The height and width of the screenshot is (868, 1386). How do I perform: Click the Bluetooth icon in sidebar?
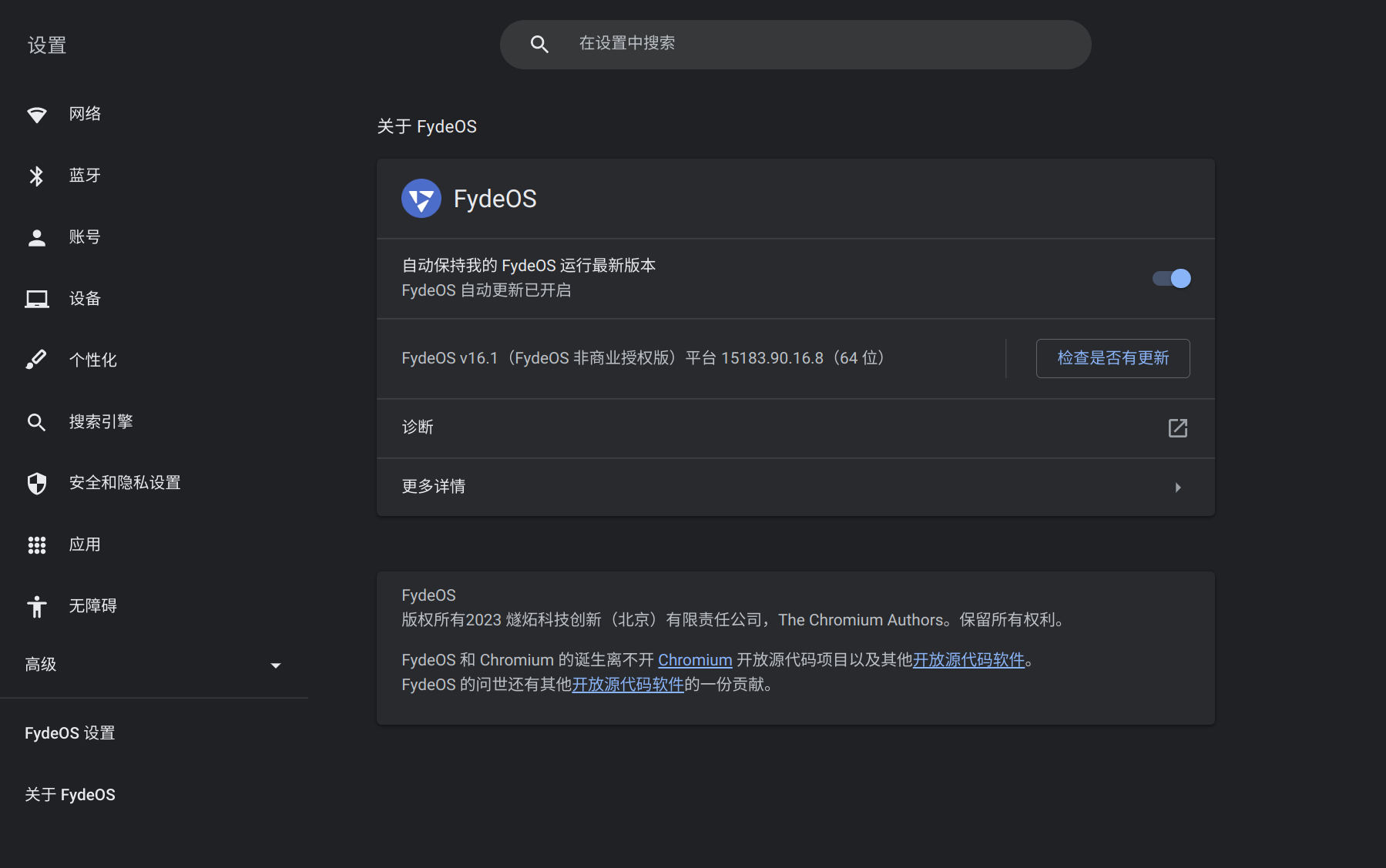36,176
